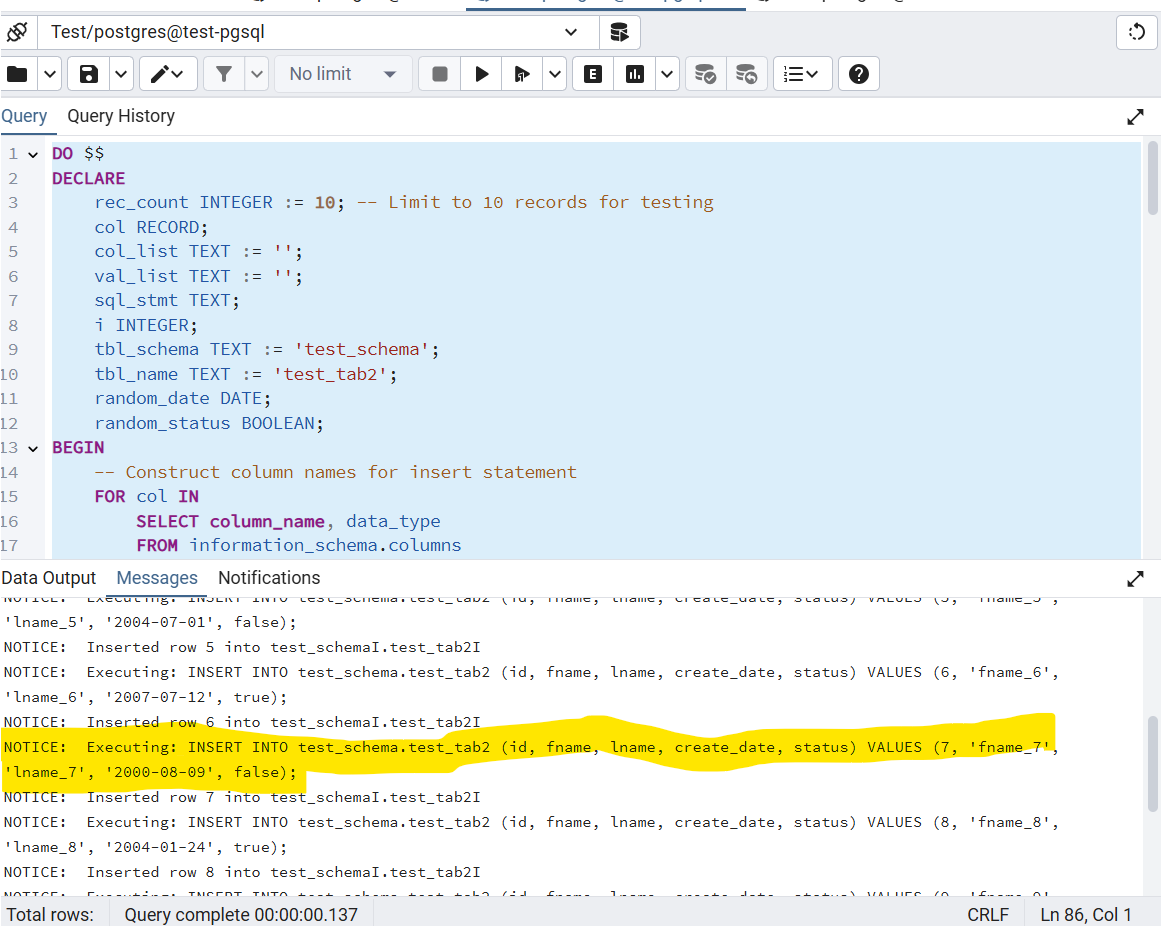Viewport: 1161px width, 926px height.
Task: Click 'random_status BOOLEAN;' on line 12
Action: (x=209, y=423)
